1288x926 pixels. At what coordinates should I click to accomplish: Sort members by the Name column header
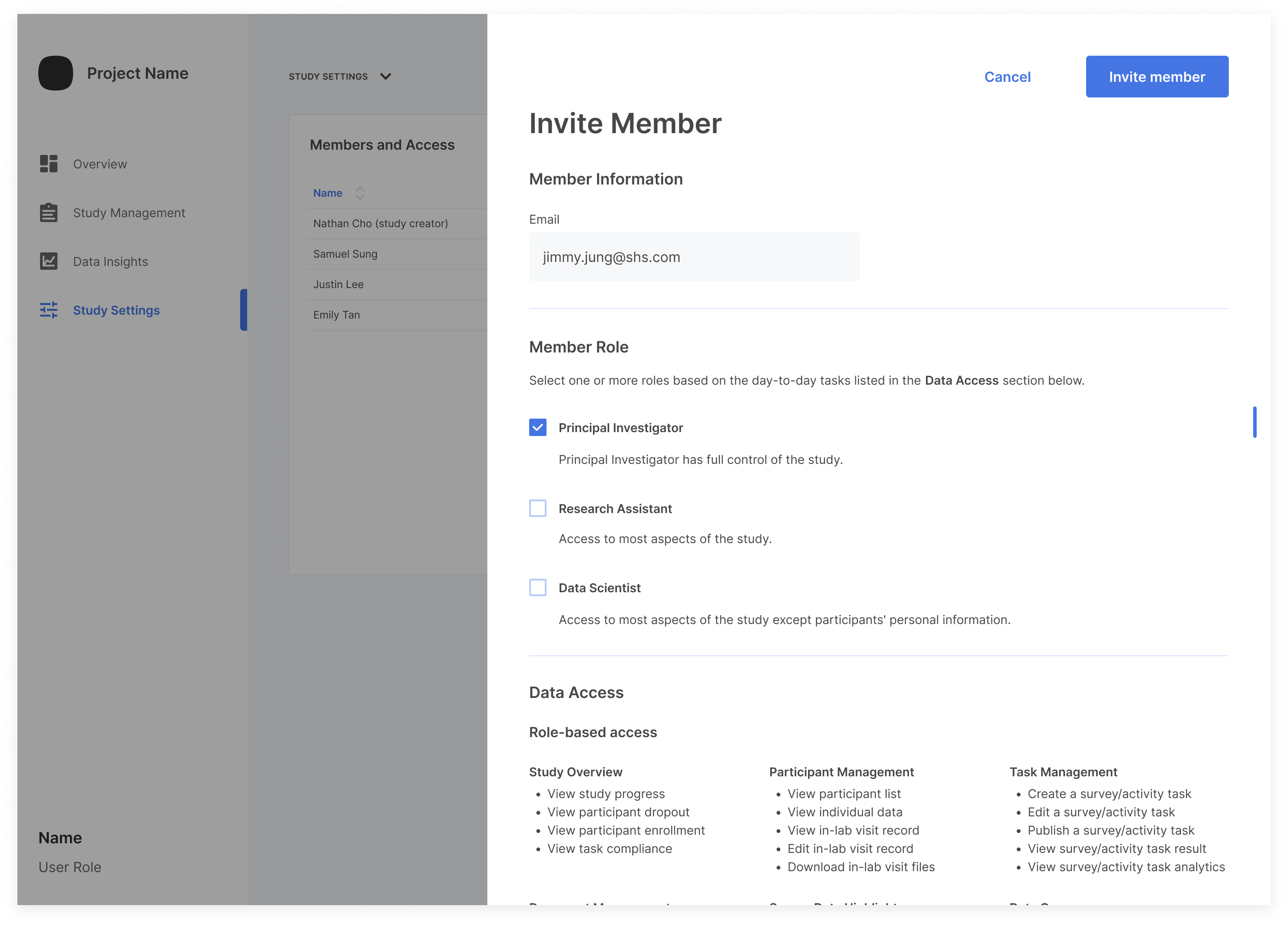click(x=328, y=193)
